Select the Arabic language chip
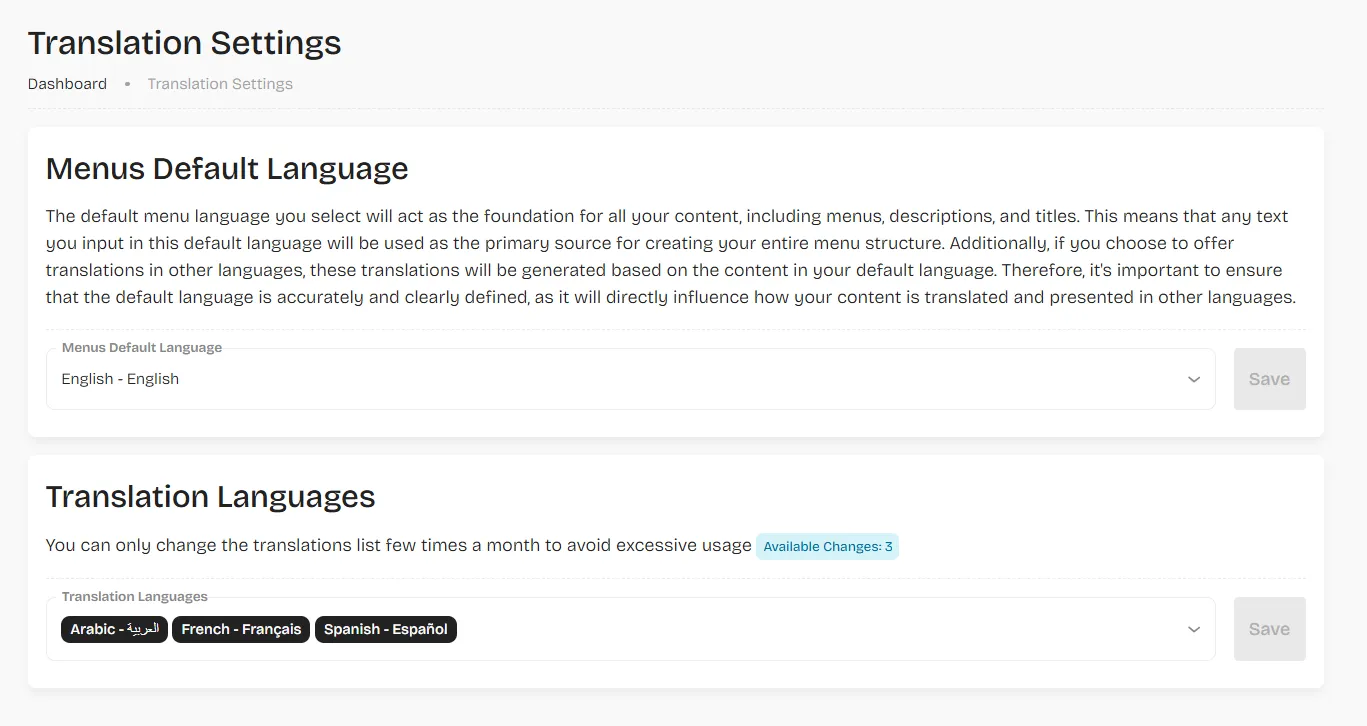 click(114, 629)
